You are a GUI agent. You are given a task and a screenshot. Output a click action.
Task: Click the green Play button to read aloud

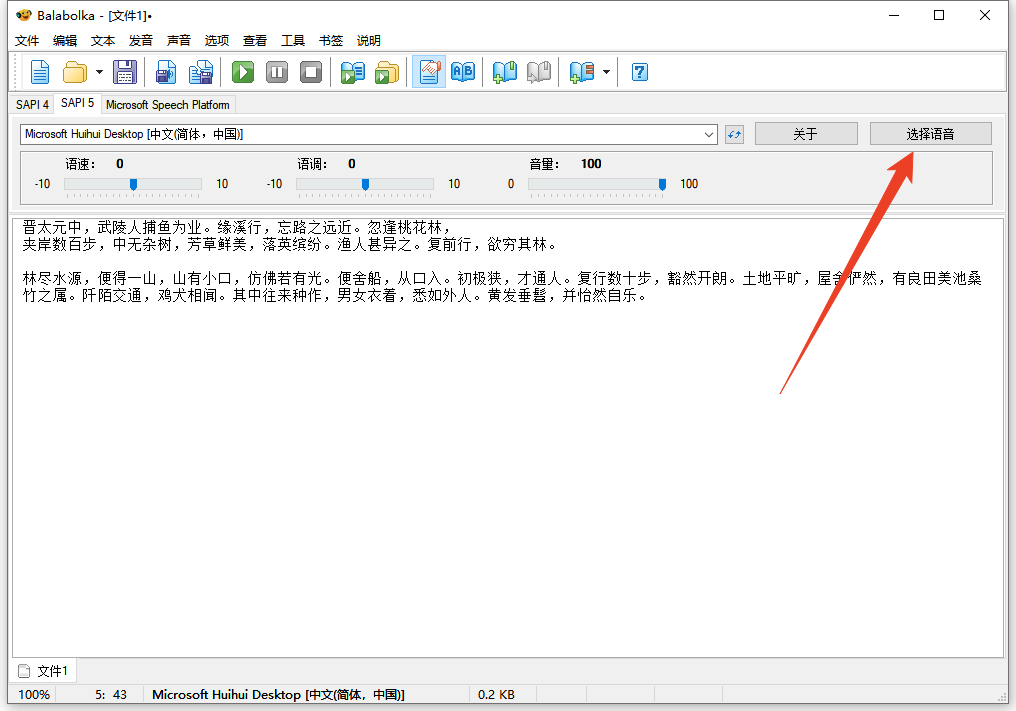click(x=243, y=72)
